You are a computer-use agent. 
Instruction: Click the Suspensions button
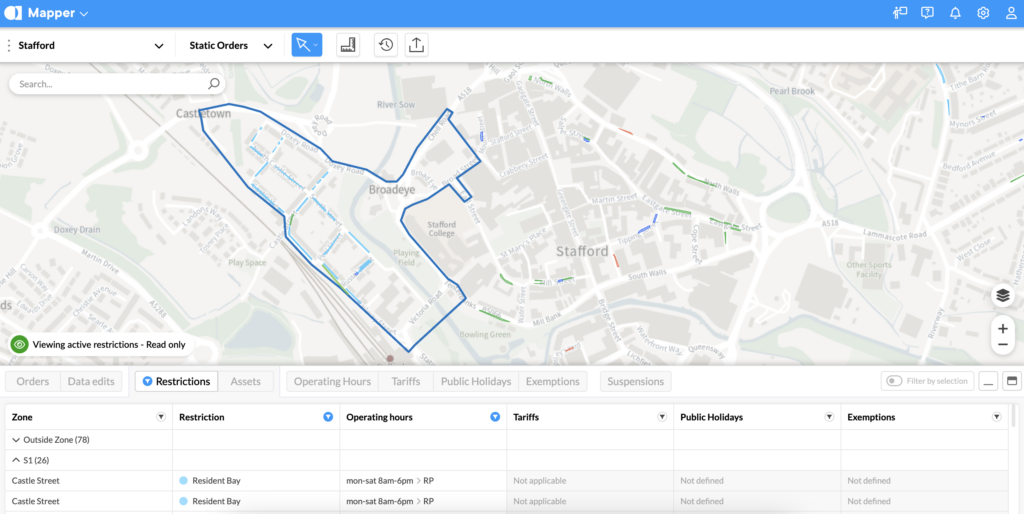click(635, 381)
